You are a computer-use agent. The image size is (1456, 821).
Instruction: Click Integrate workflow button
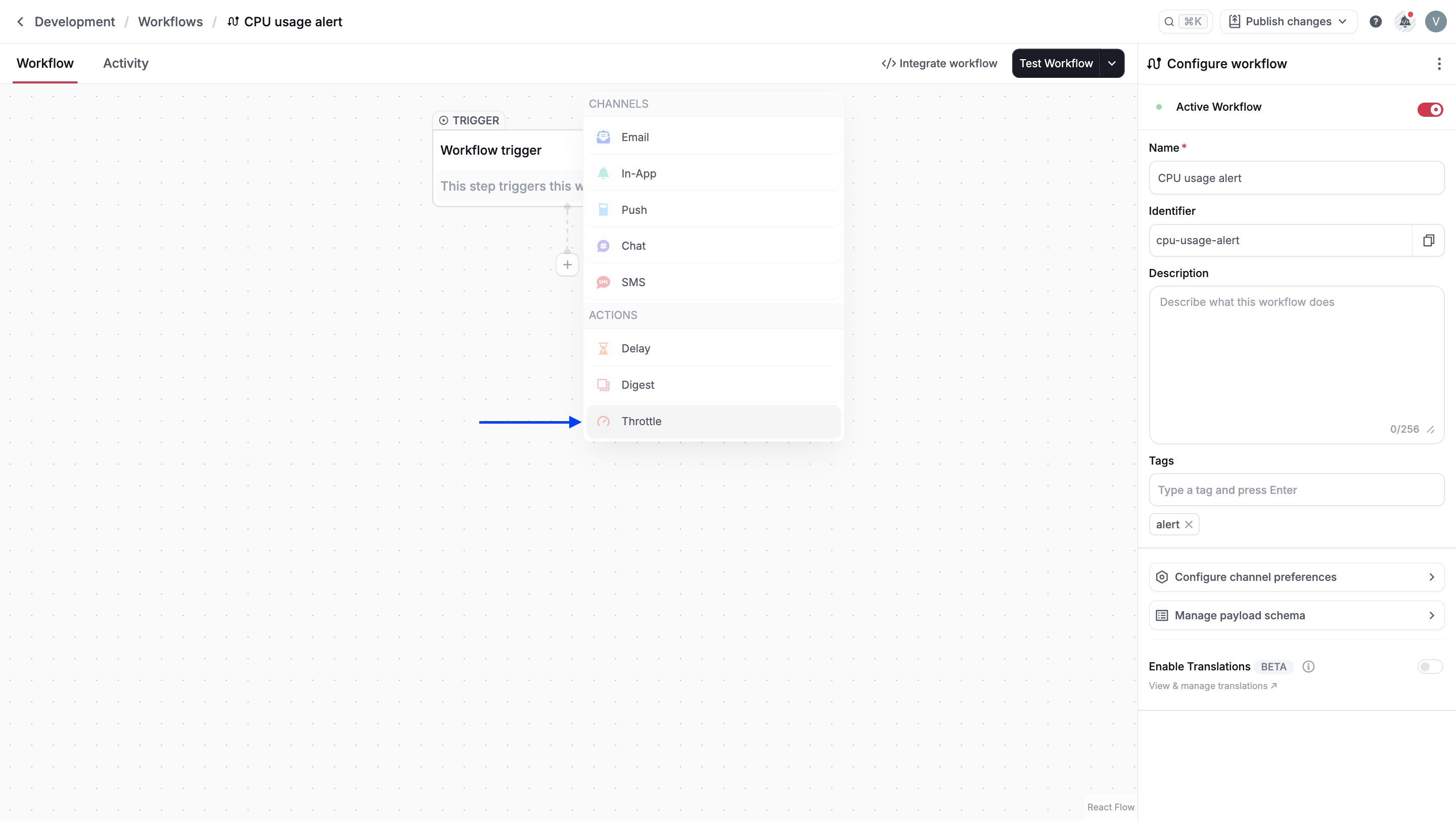(x=939, y=63)
